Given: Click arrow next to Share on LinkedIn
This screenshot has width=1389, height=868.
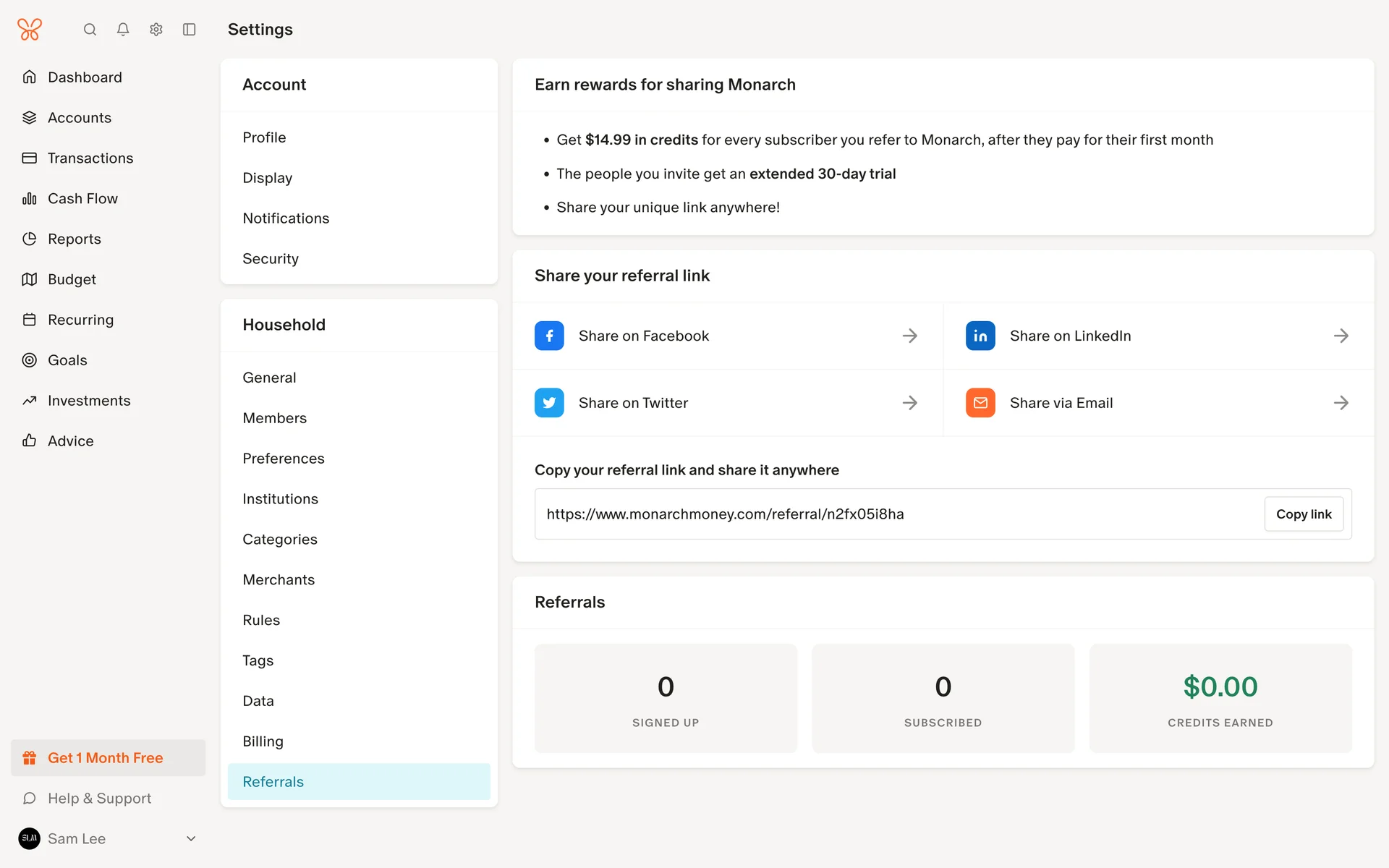Looking at the screenshot, I should (x=1341, y=336).
